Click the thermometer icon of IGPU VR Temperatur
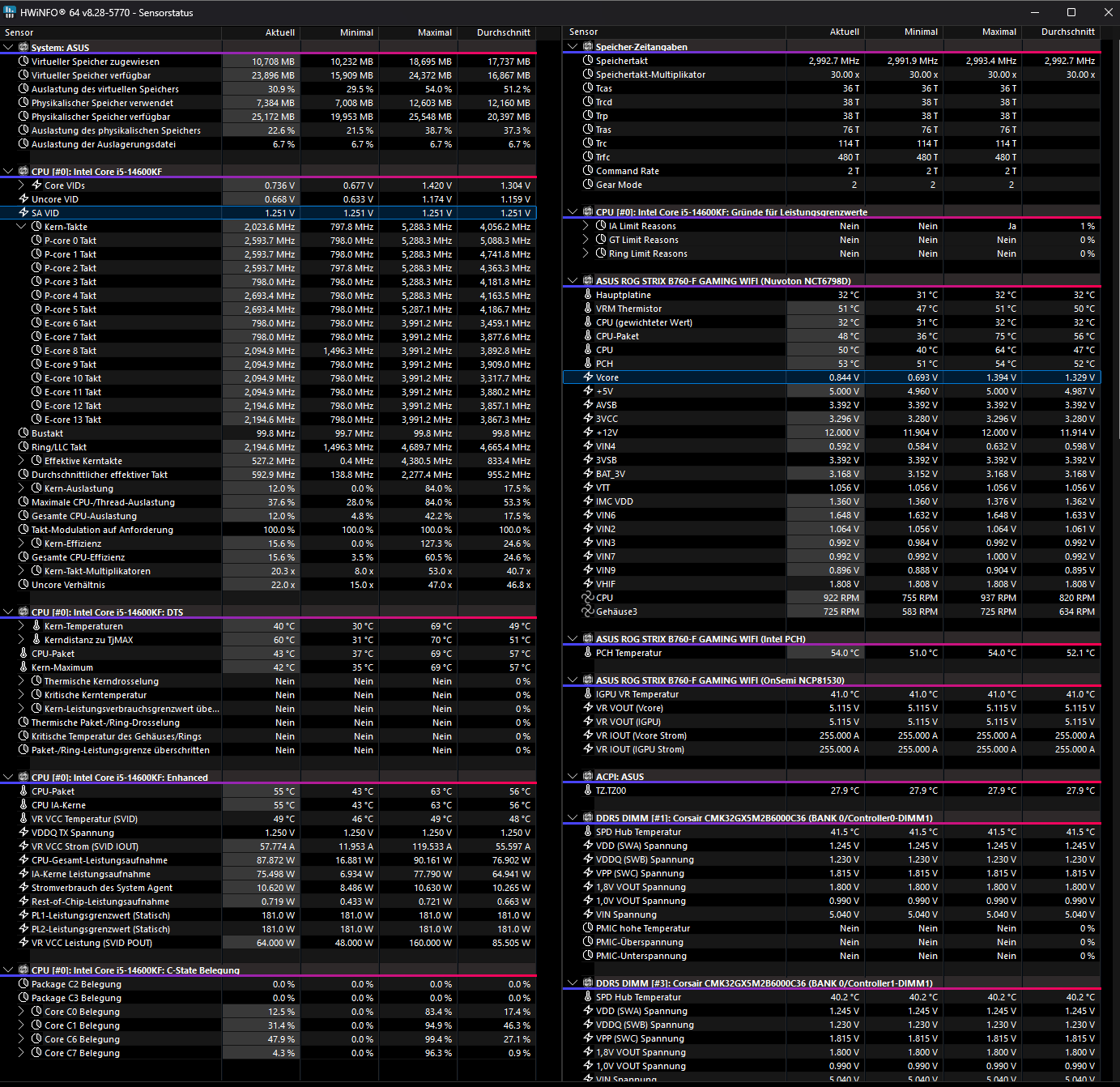Image resolution: width=1120 pixels, height=1087 pixels. 588,694
